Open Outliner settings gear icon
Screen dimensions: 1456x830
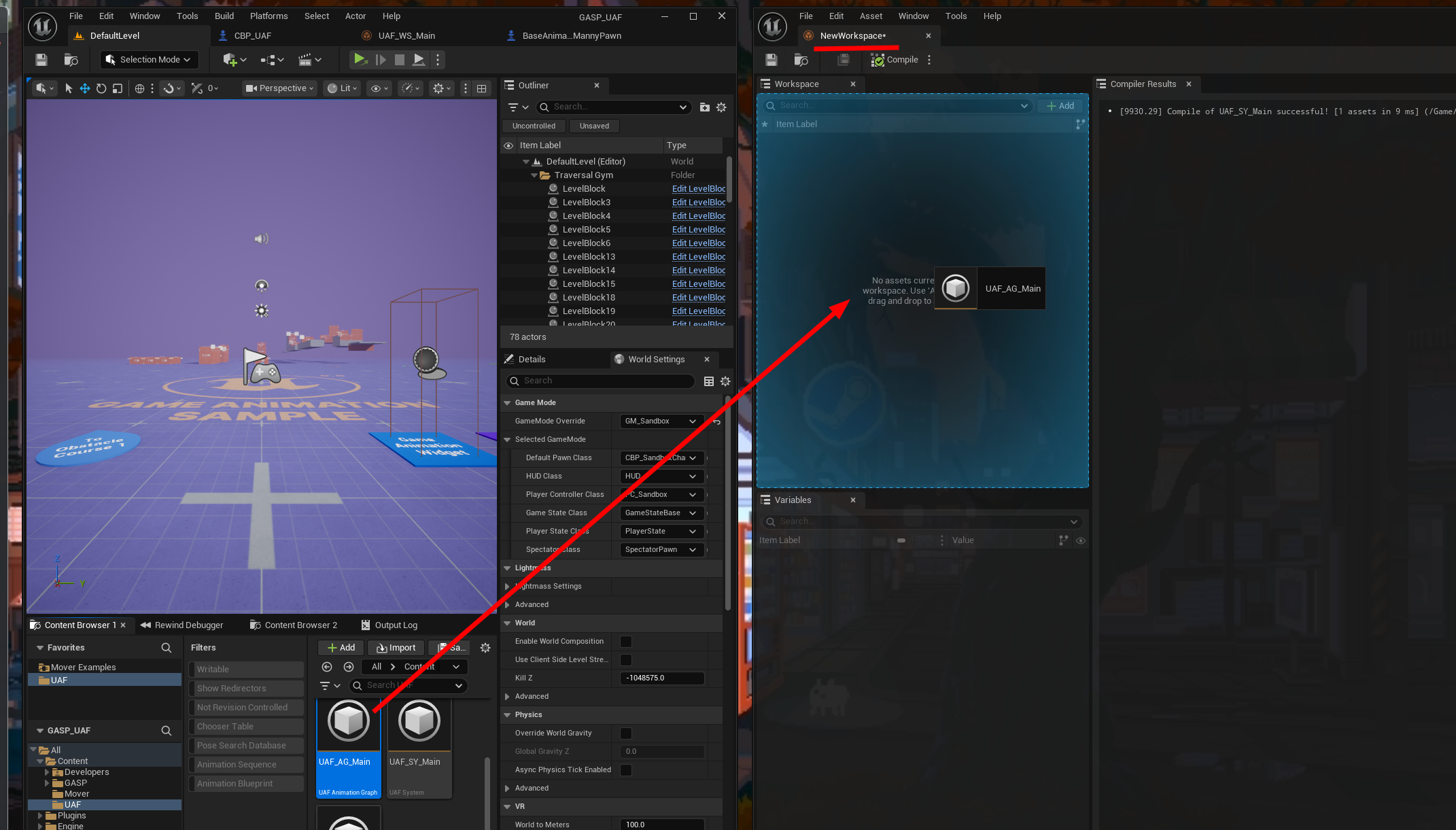pos(721,107)
